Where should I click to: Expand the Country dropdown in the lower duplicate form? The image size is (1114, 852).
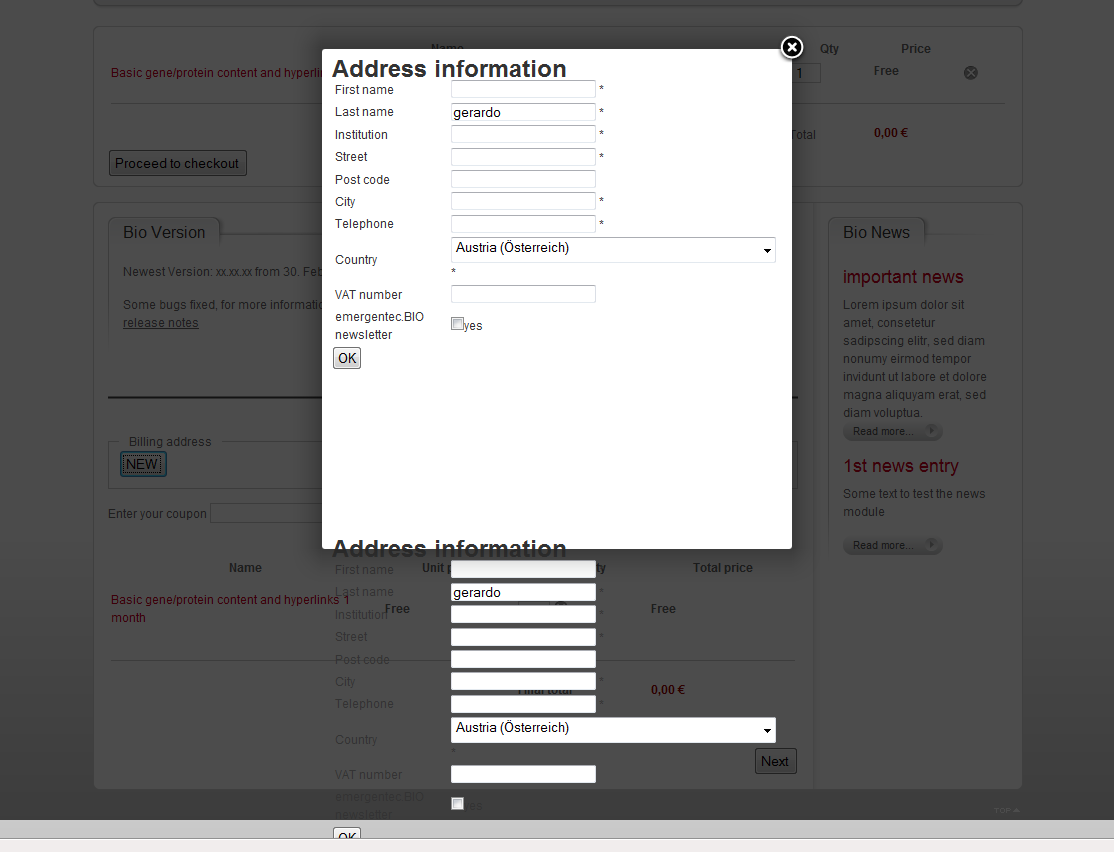coord(613,730)
